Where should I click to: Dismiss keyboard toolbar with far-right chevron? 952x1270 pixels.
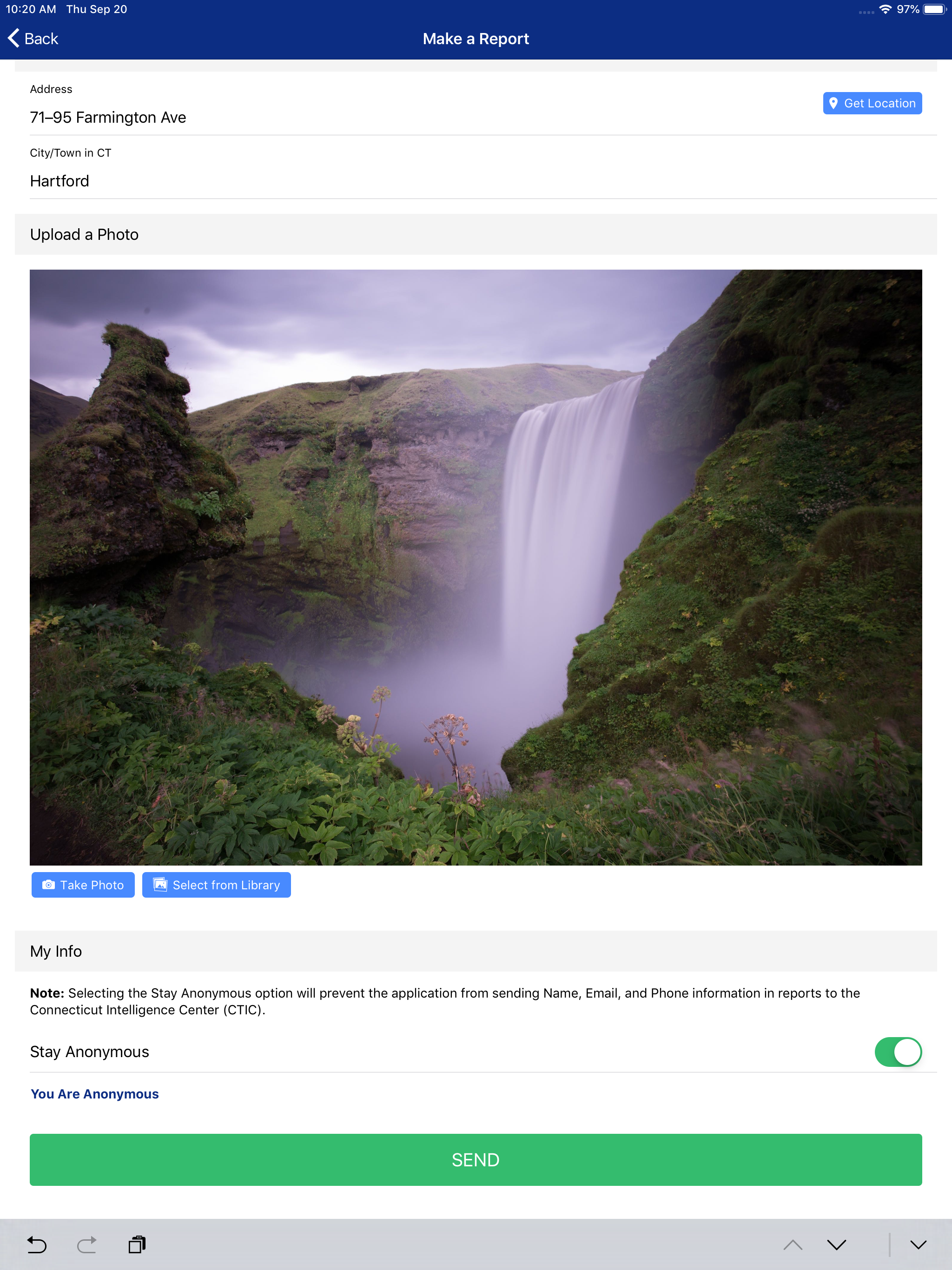click(918, 1245)
